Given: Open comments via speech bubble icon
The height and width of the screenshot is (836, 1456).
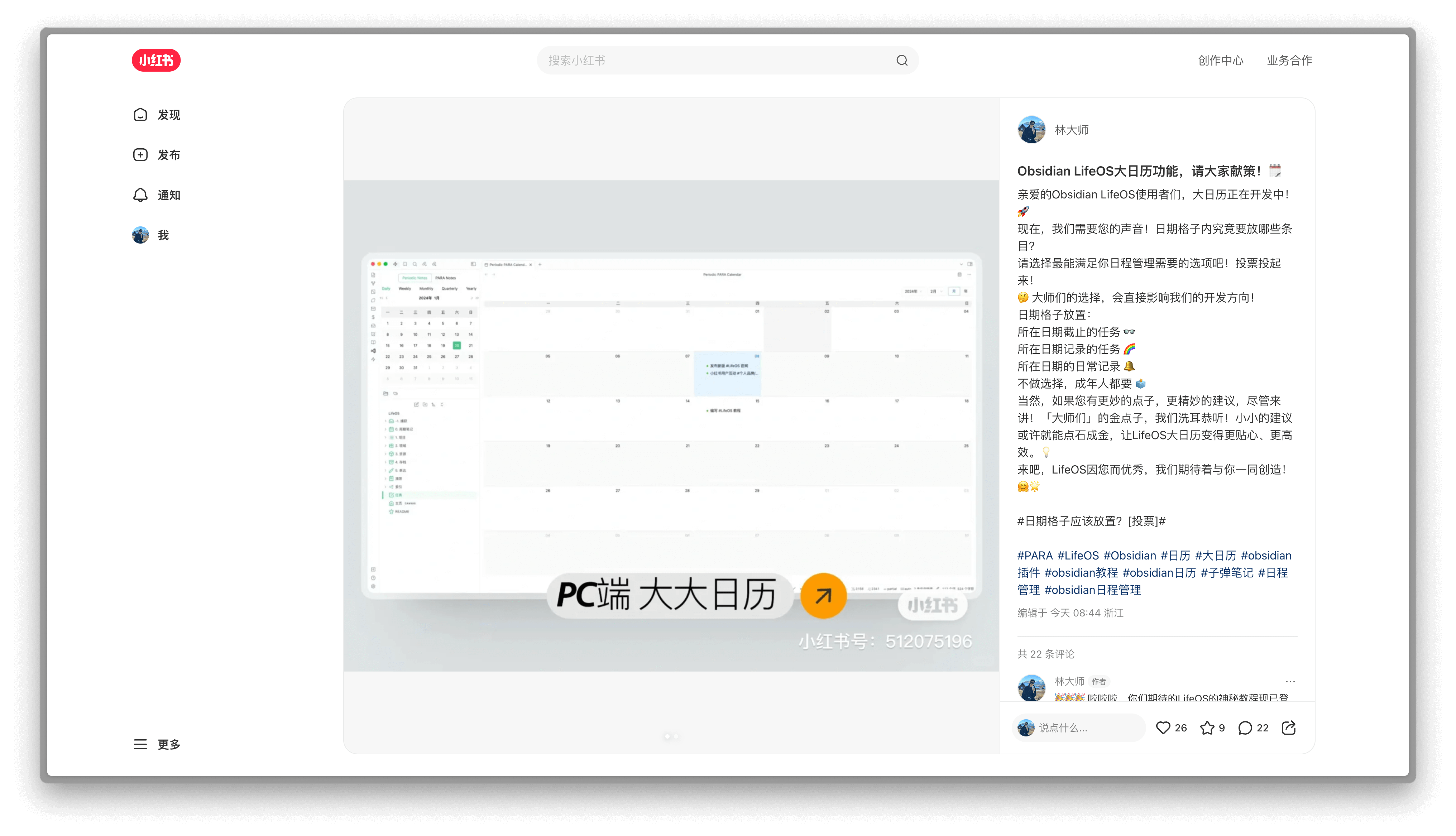Looking at the screenshot, I should click(1245, 727).
